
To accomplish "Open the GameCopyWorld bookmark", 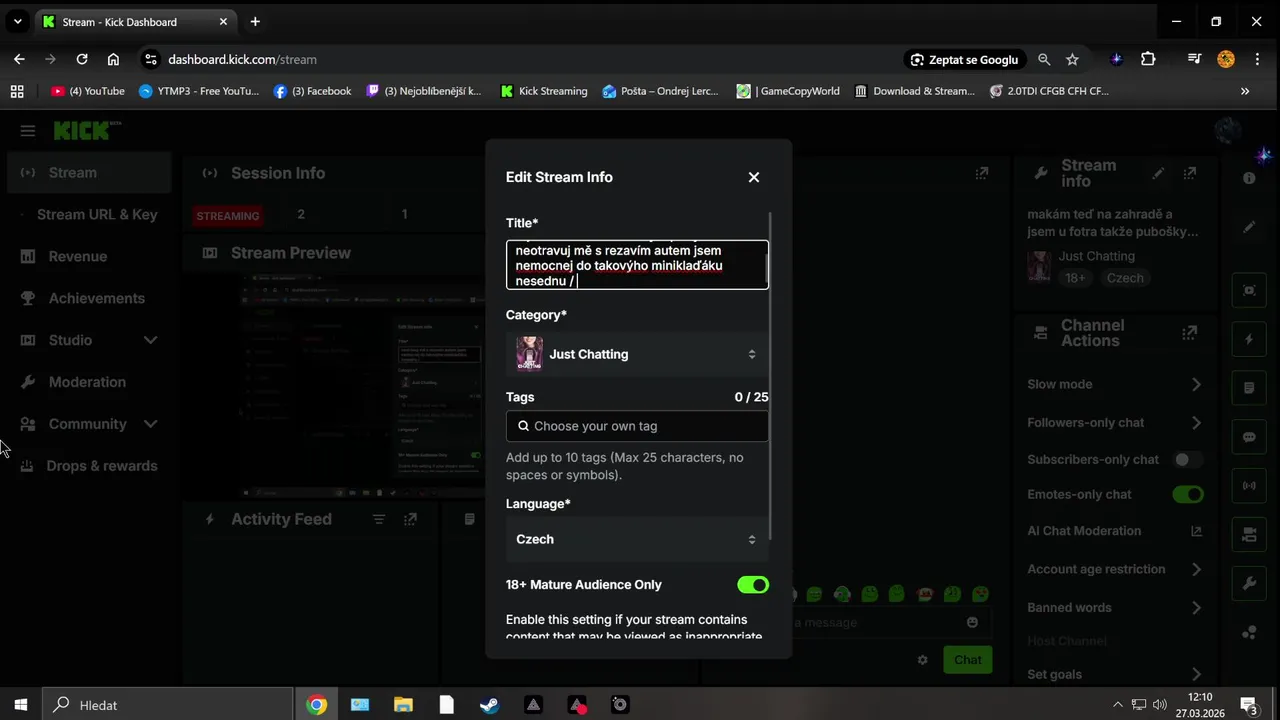I will pos(788,91).
